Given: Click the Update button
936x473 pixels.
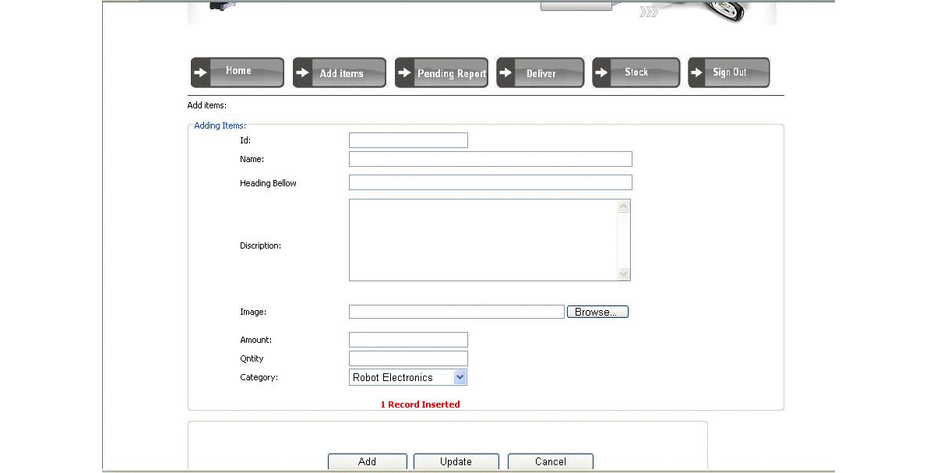Looking at the screenshot, I should coord(456,462).
